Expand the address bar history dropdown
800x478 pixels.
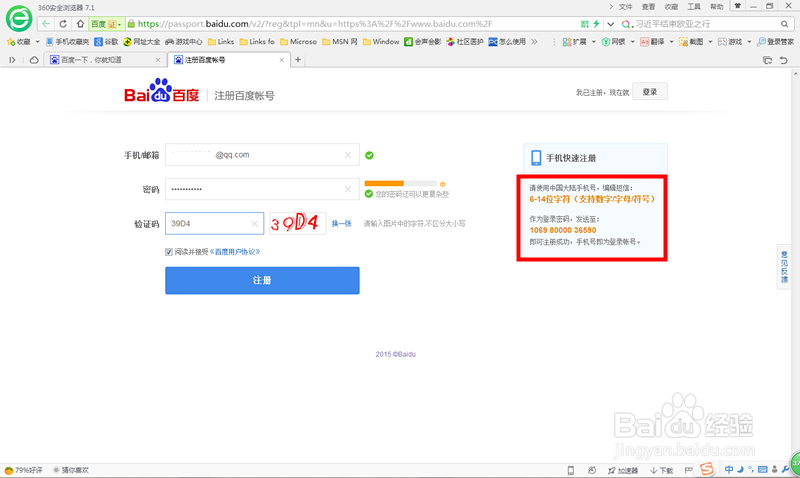click(610, 24)
